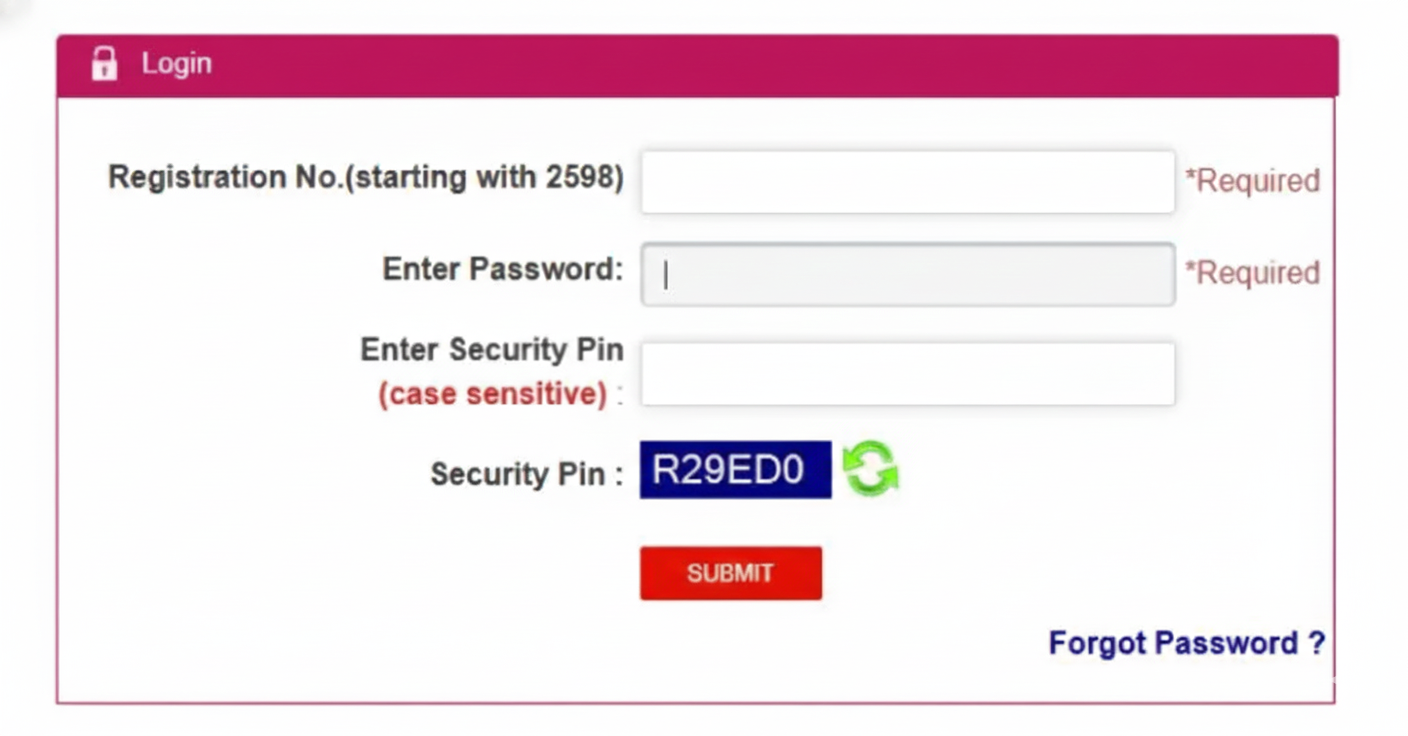Click into the Enter Password field
Image resolution: width=1408 pixels, height=736 pixels.
coord(907,274)
